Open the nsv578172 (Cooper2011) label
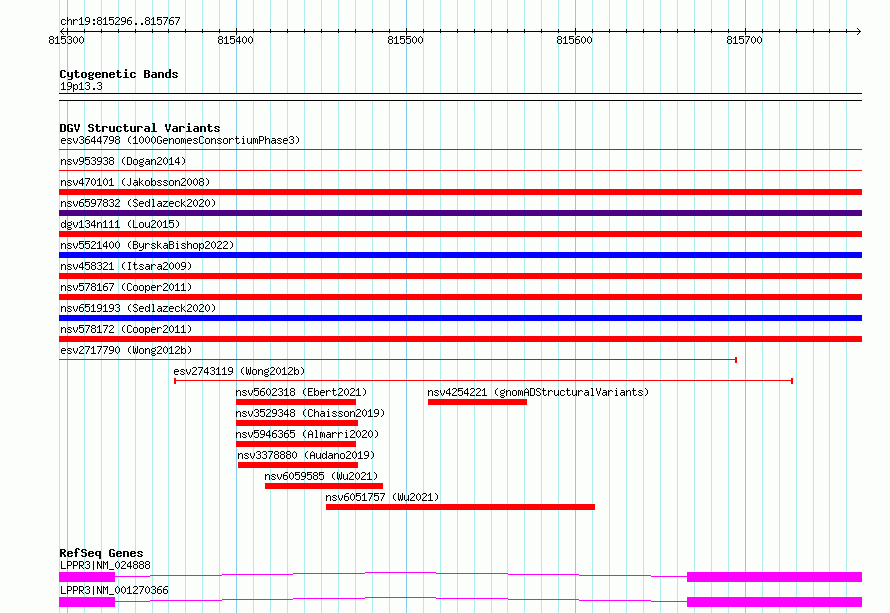The height and width of the screenshot is (613, 890). pyautogui.click(x=126, y=329)
